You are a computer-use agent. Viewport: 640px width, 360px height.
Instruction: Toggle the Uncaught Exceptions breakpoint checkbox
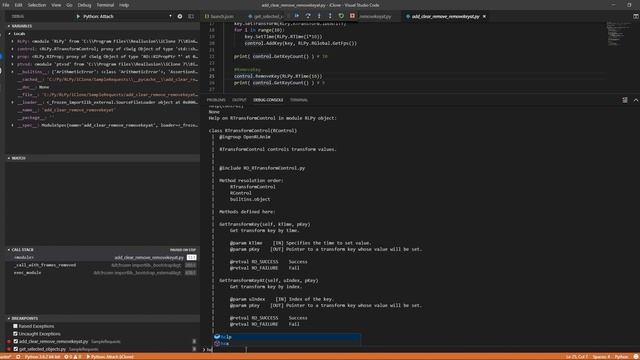(16, 334)
